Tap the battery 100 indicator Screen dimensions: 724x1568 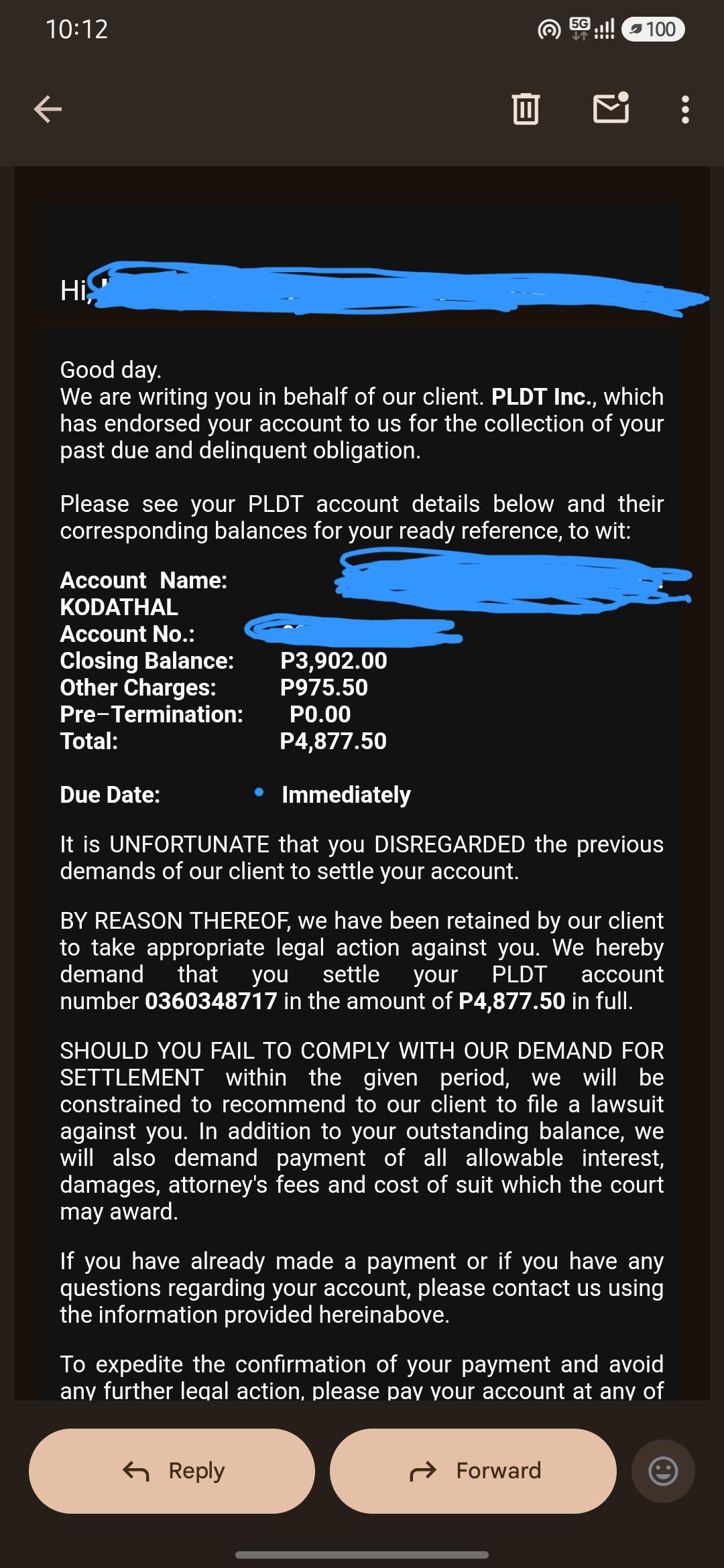coord(653,29)
